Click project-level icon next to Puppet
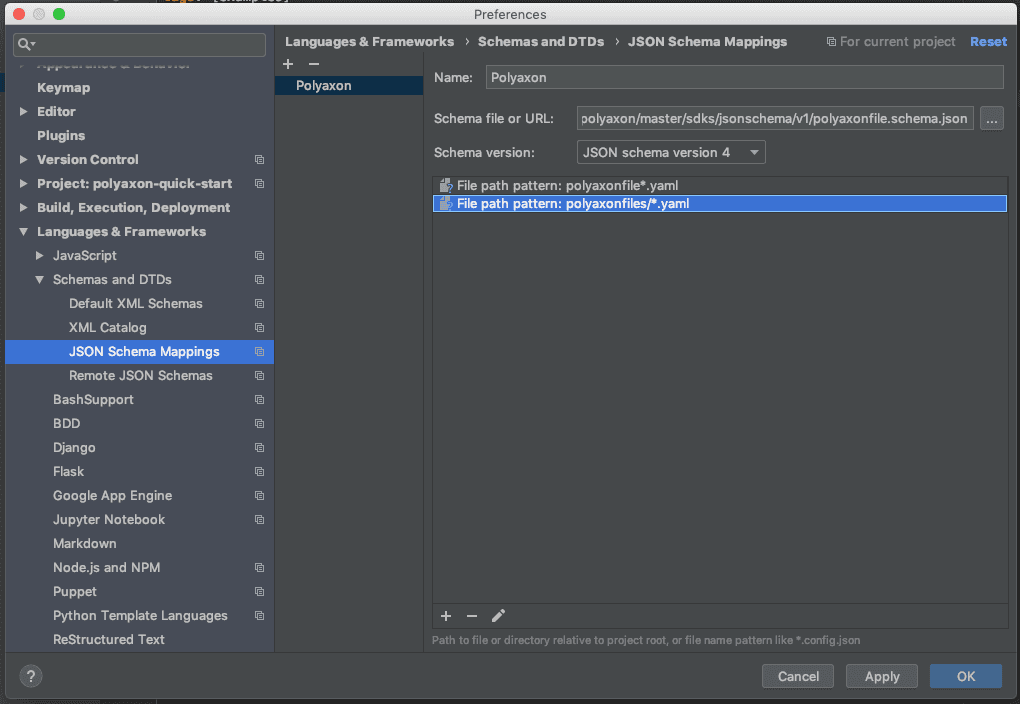 coord(260,592)
